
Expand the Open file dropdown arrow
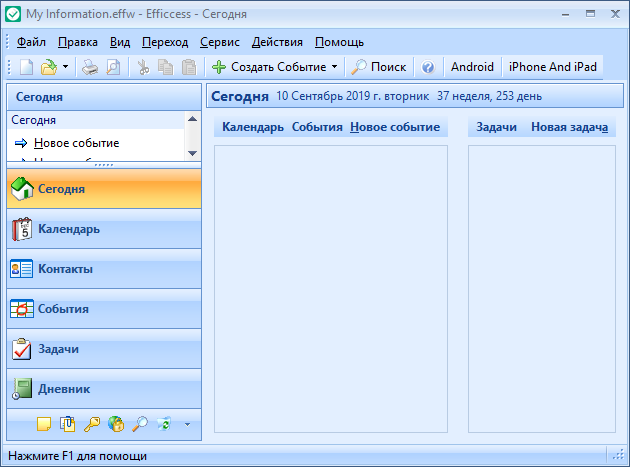coord(65,67)
